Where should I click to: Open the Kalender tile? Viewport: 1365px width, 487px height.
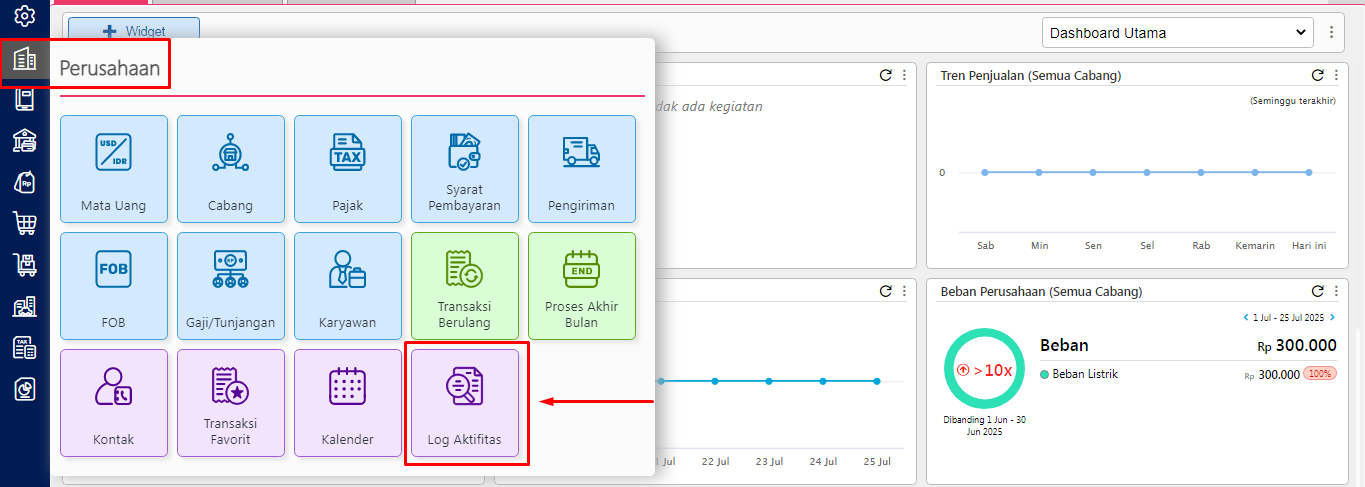click(x=347, y=402)
